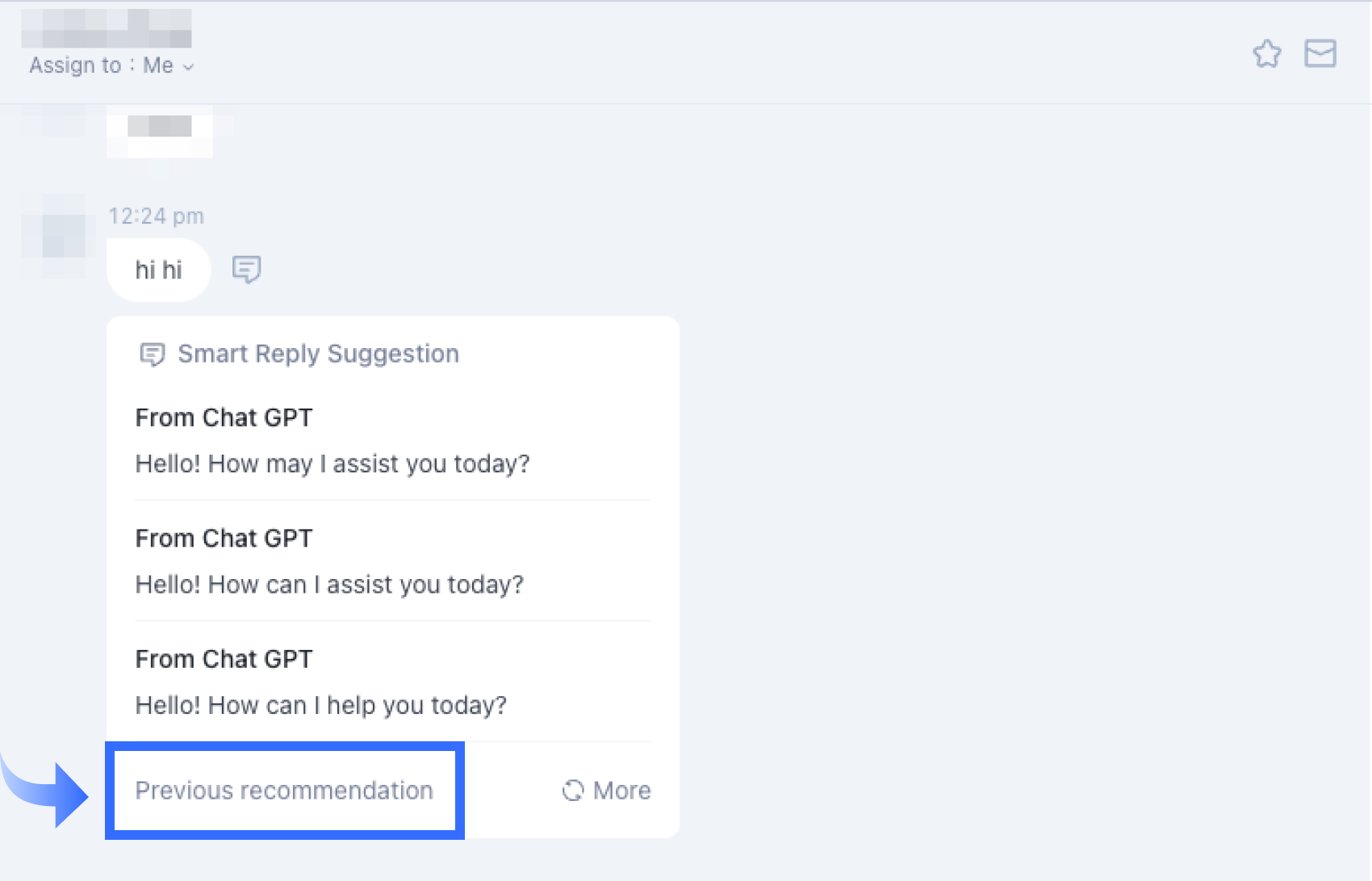Click the first 'From Chat GPT' label

click(224, 417)
